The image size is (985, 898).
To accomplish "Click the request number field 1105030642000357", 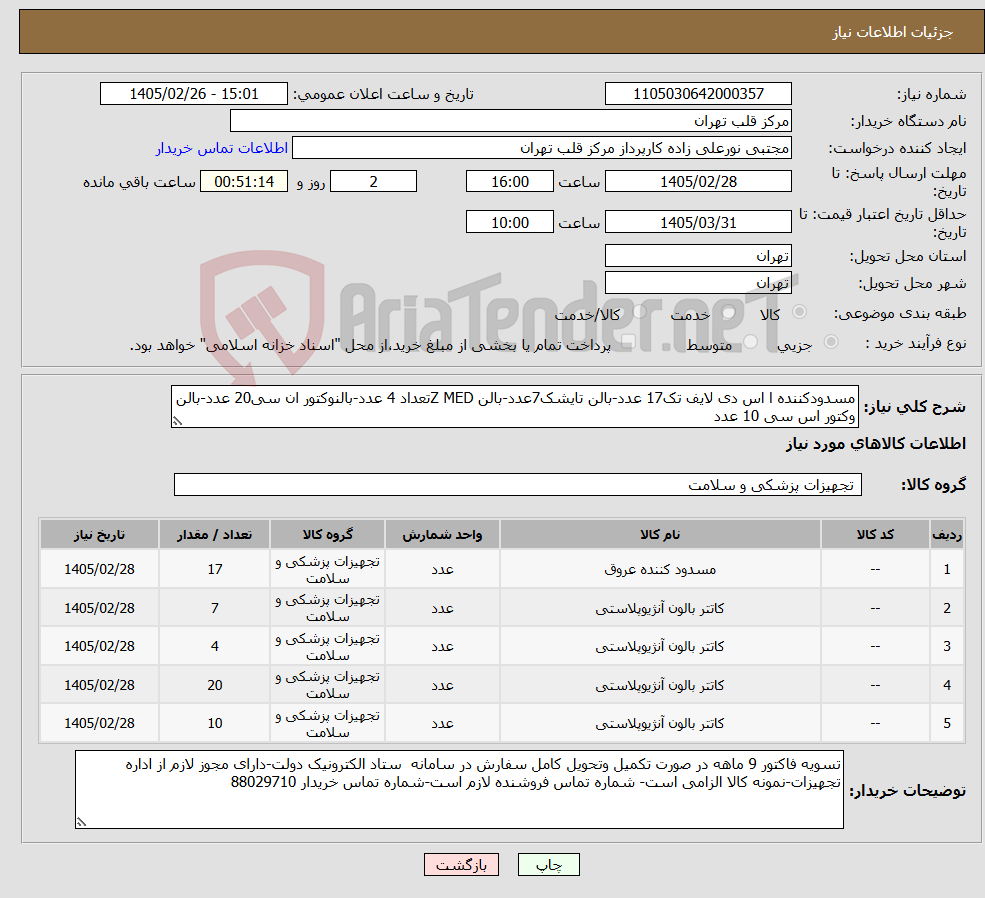I will pos(698,94).
